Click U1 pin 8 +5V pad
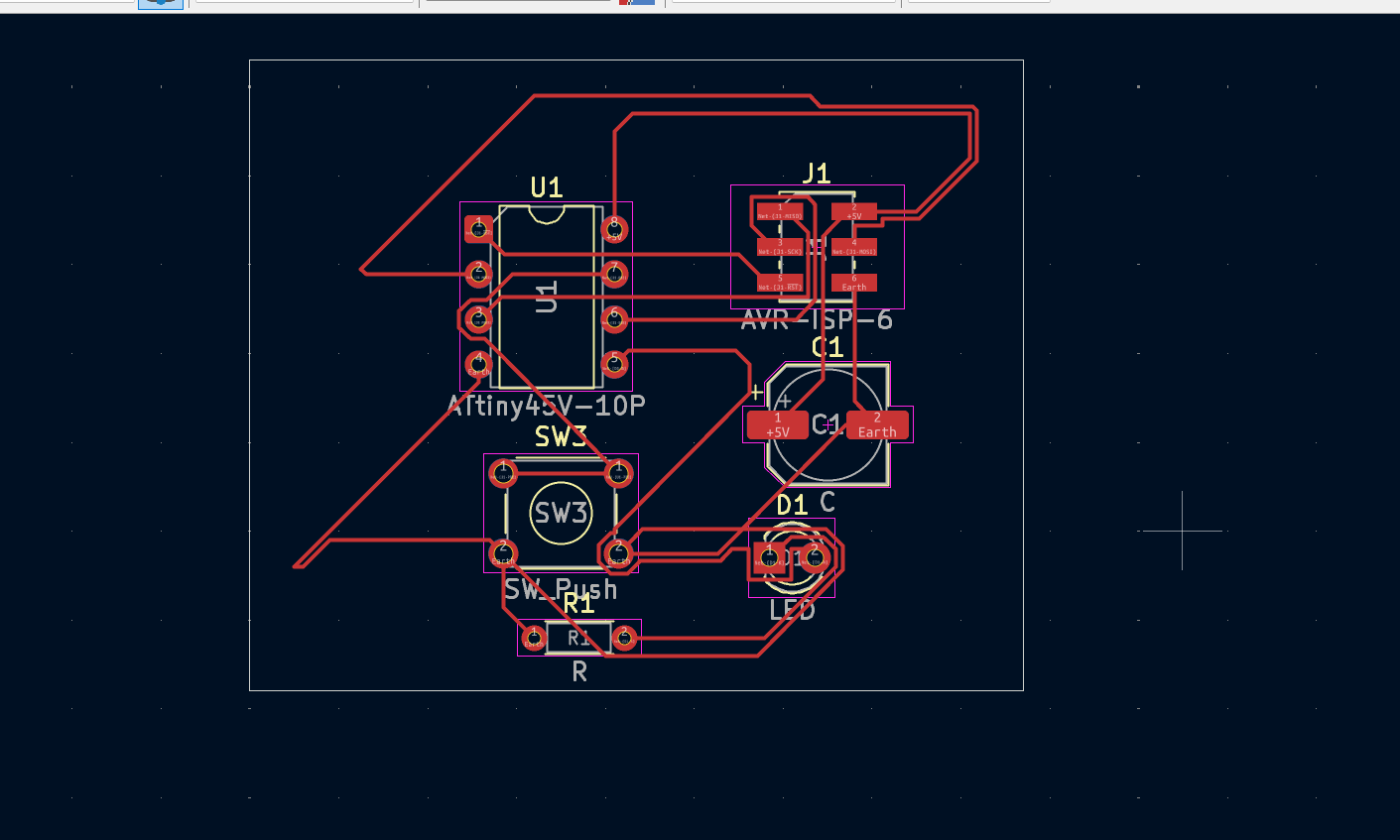Viewport: 1400px width, 840px height. (614, 229)
